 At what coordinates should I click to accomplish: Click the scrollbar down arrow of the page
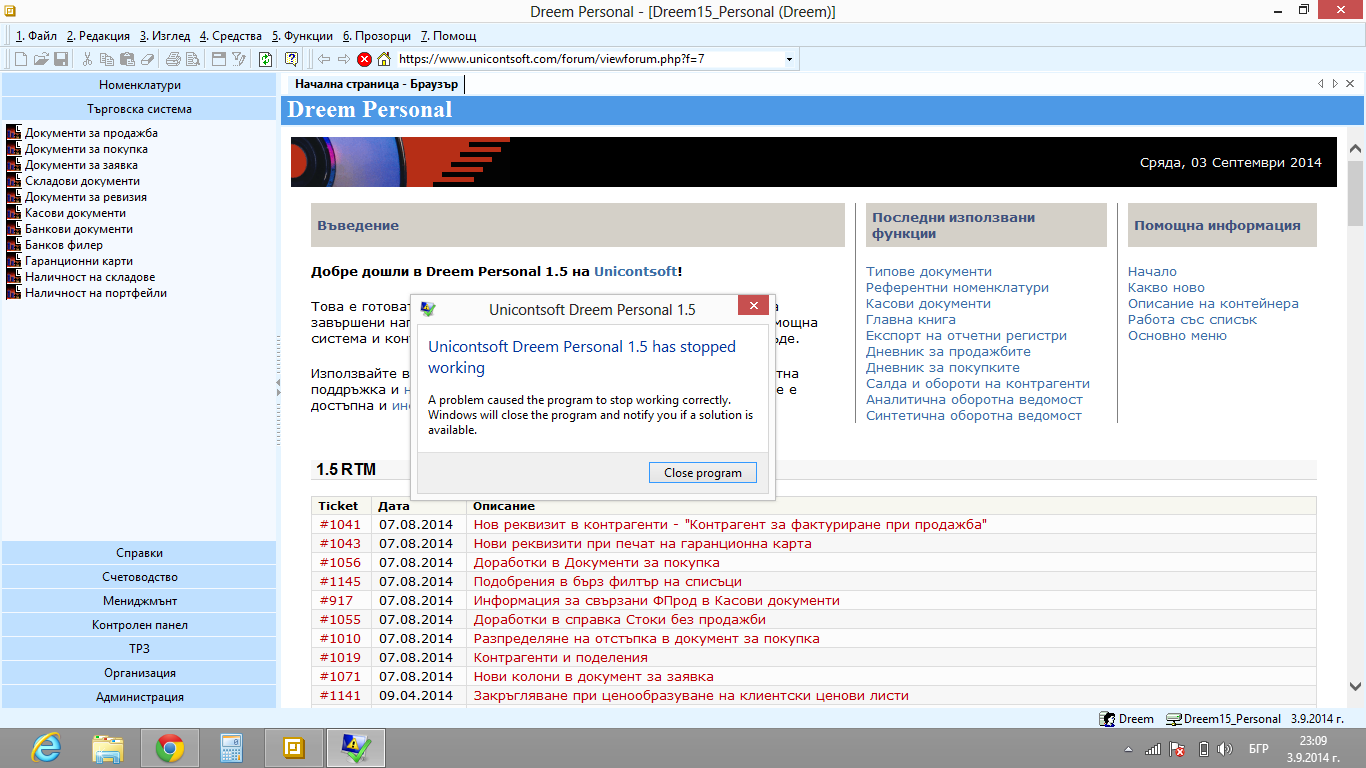(x=1356, y=686)
